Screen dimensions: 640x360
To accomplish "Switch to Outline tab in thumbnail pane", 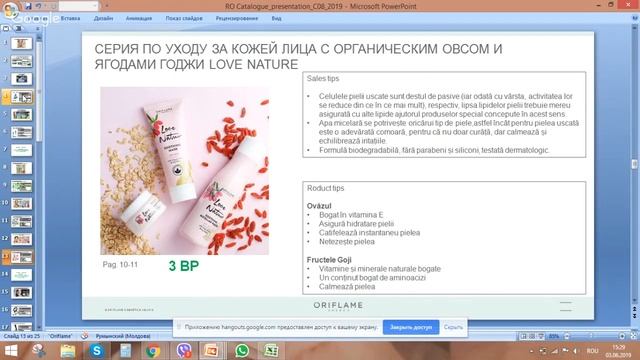I will click(18, 29).
